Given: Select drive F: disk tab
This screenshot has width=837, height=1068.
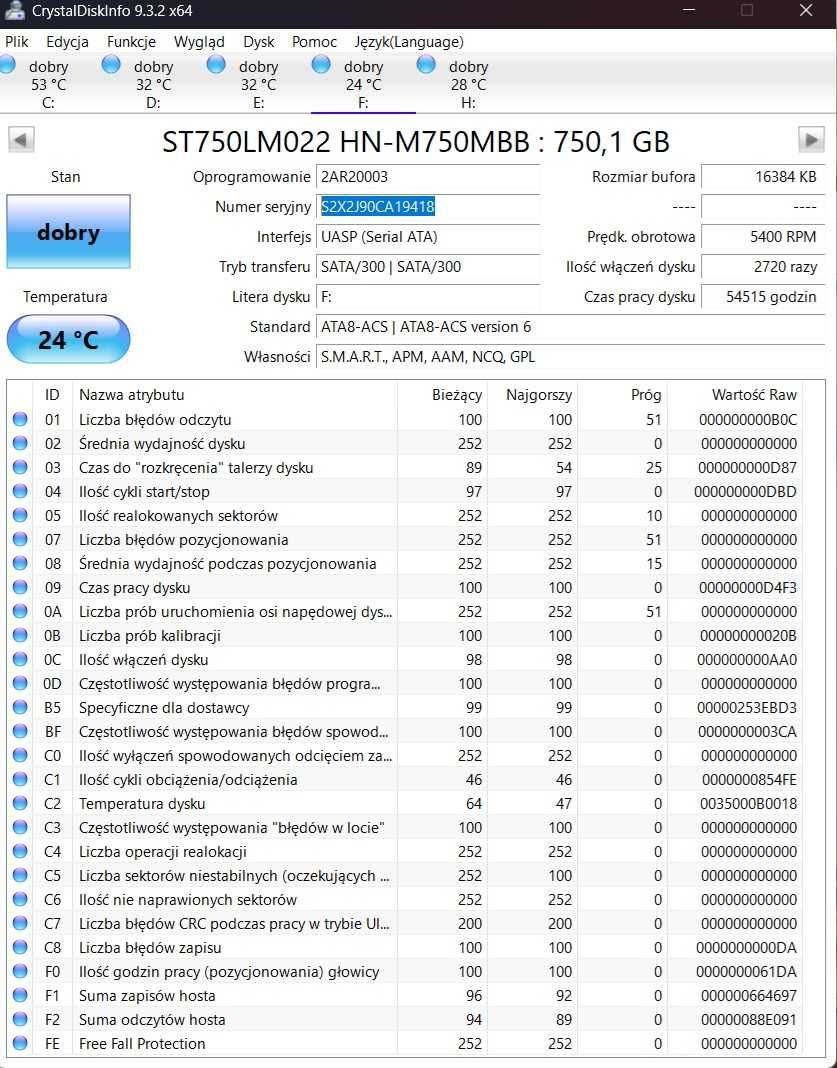Looking at the screenshot, I should click(x=363, y=84).
